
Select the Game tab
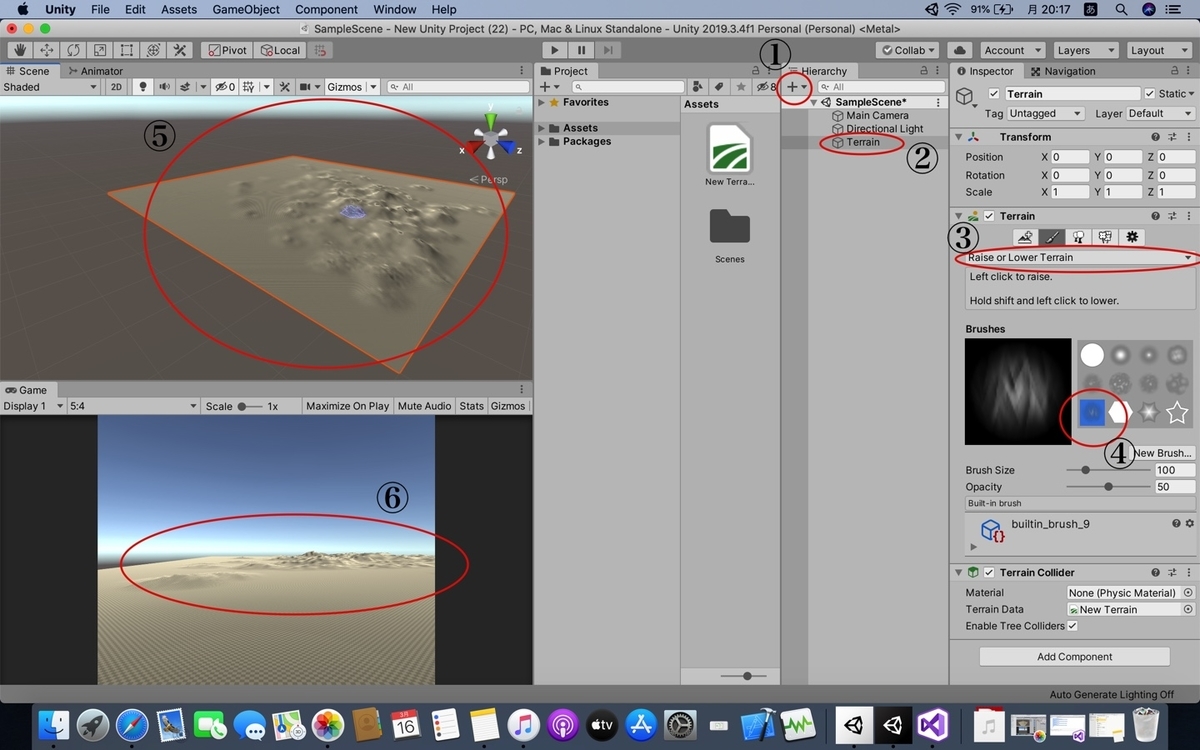click(26, 390)
